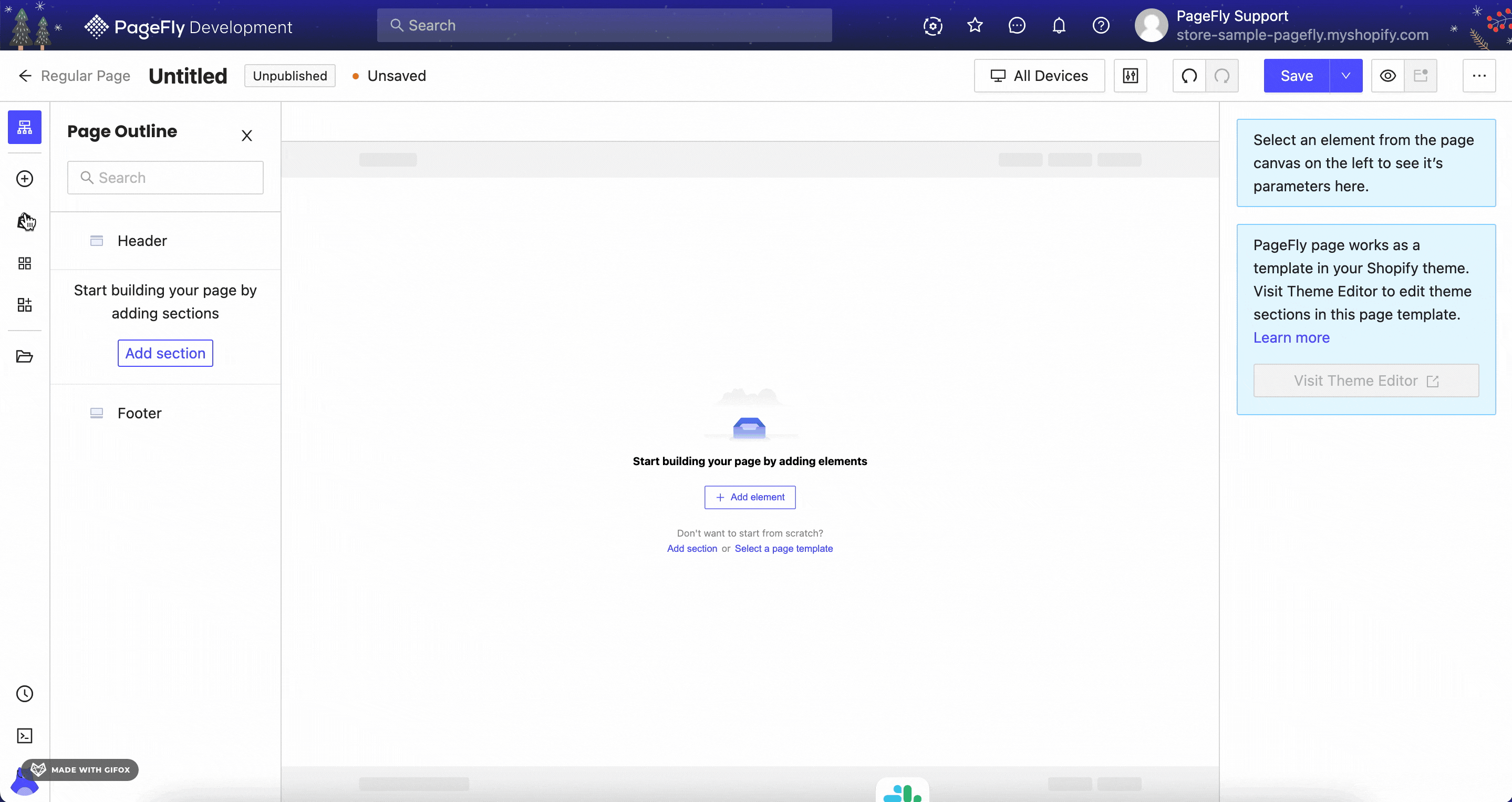
Task: Open the three-dot more options menu
Action: tap(1479, 76)
